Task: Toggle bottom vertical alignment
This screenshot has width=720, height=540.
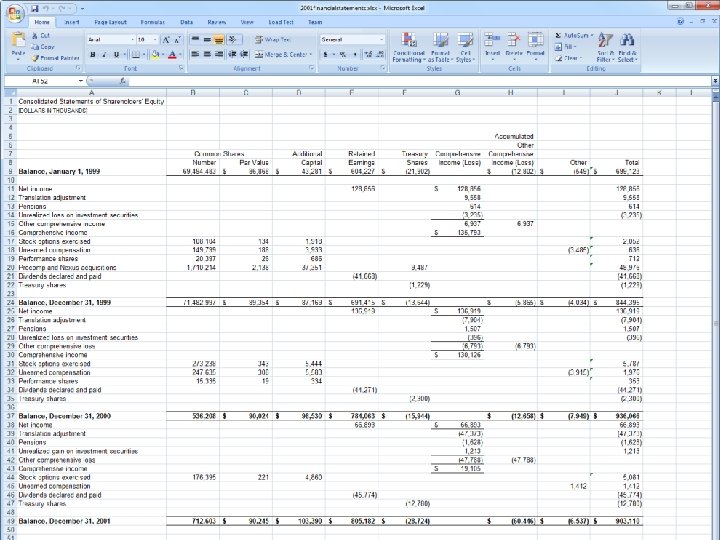Action: 219,40
